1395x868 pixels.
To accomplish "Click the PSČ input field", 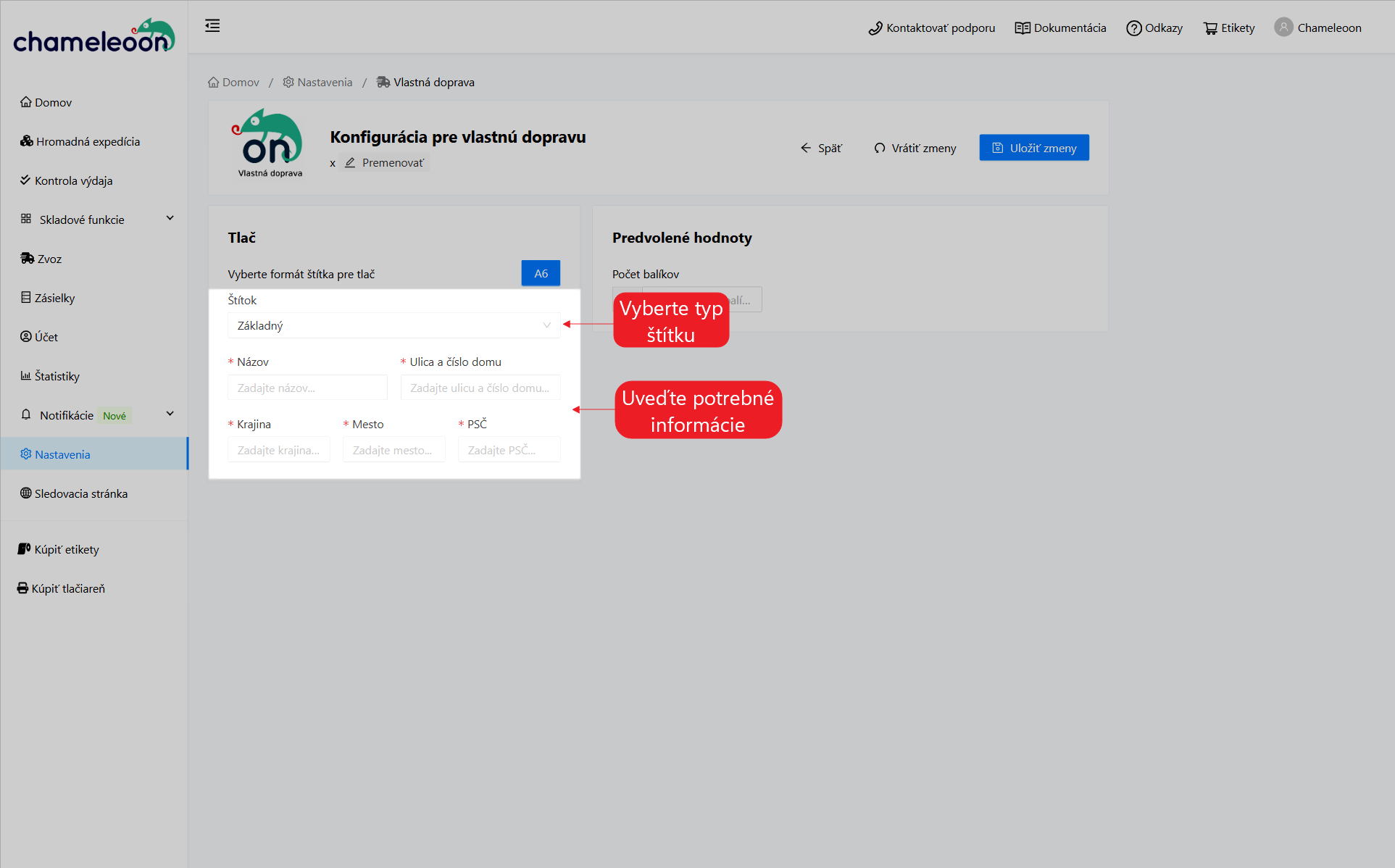I will (509, 450).
